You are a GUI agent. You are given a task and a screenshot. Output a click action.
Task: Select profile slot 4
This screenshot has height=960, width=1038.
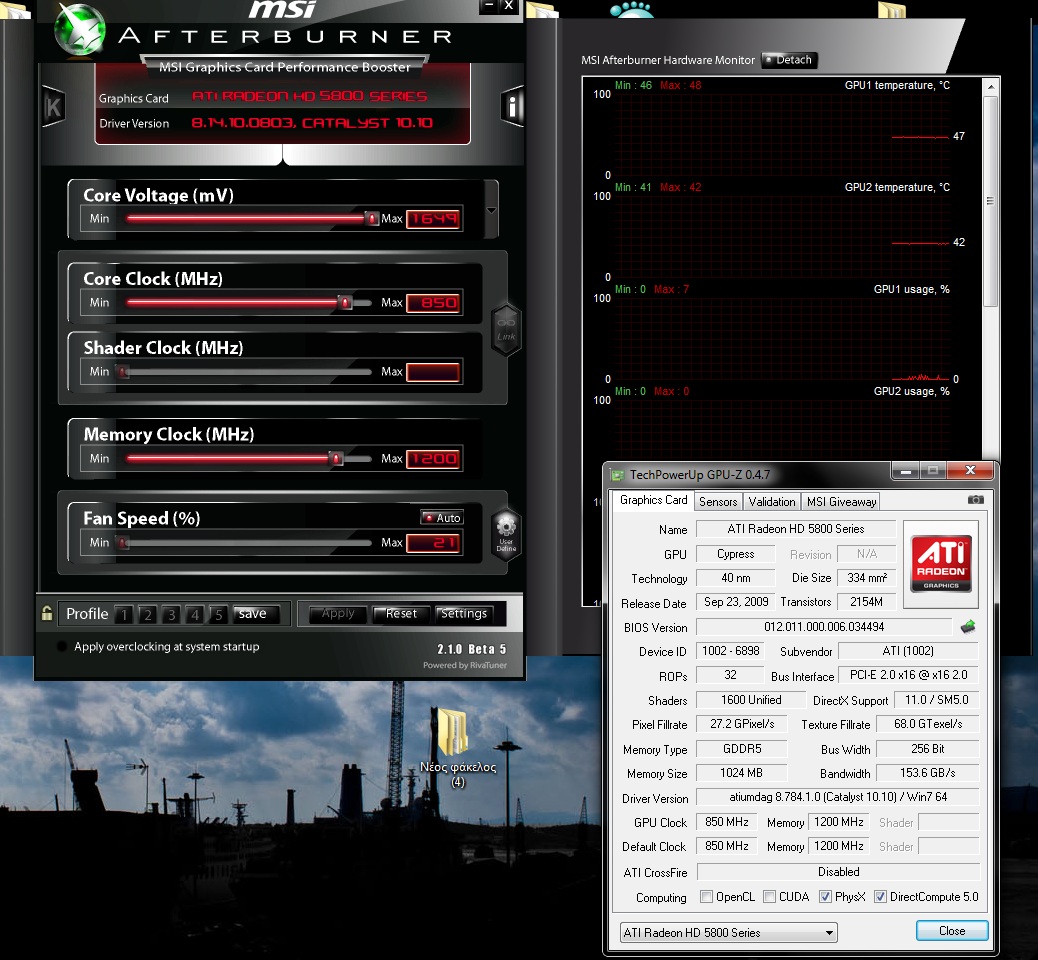(195, 614)
